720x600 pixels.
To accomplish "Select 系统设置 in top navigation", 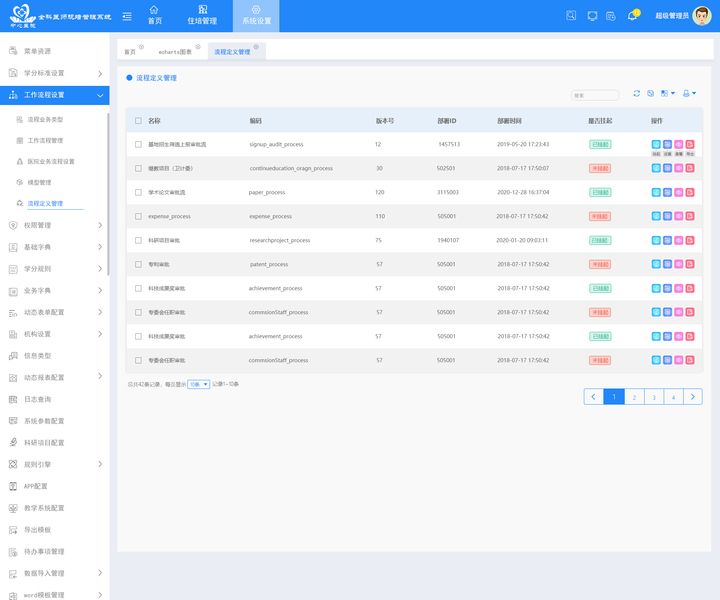I will [256, 16].
